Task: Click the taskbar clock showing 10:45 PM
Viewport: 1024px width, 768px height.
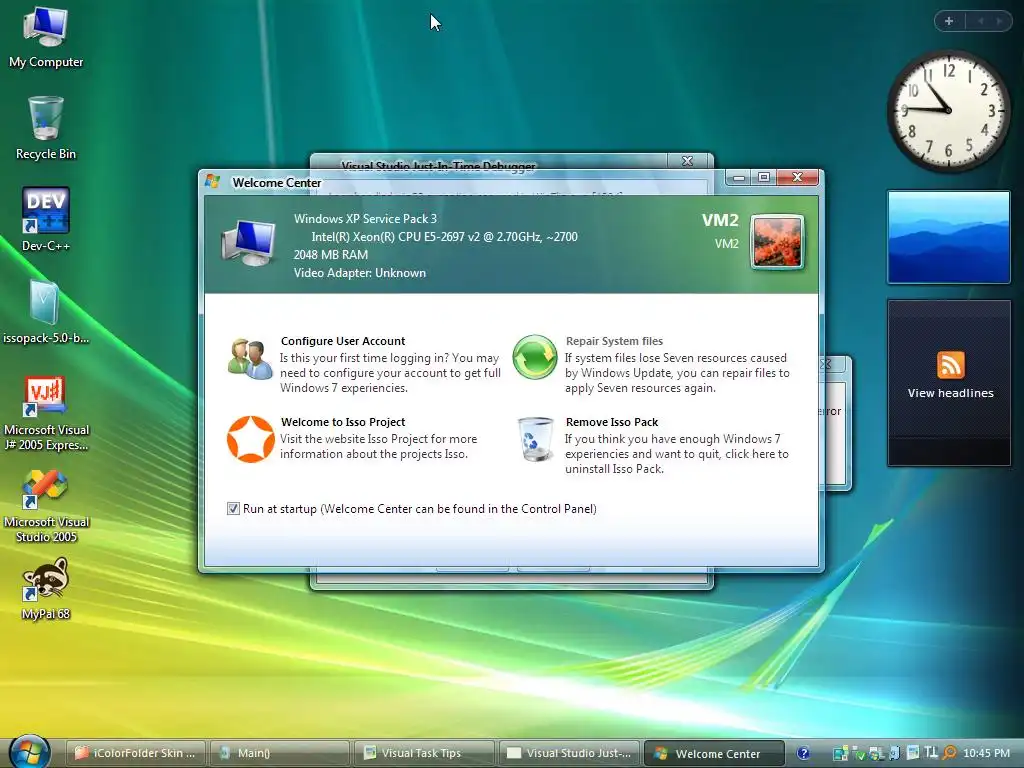Action: coord(986,753)
